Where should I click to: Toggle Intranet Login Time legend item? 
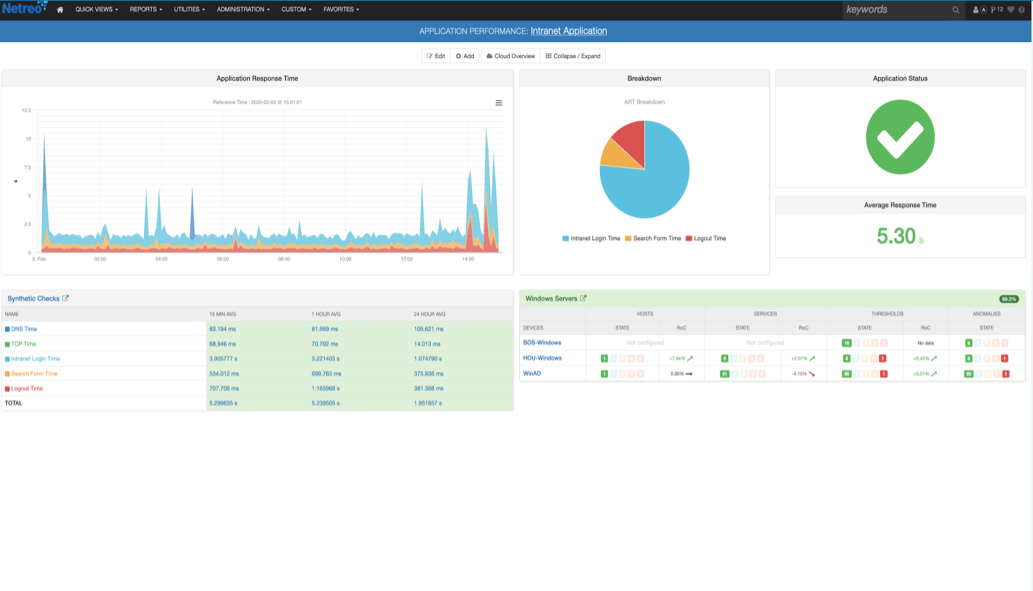pyautogui.click(x=591, y=238)
